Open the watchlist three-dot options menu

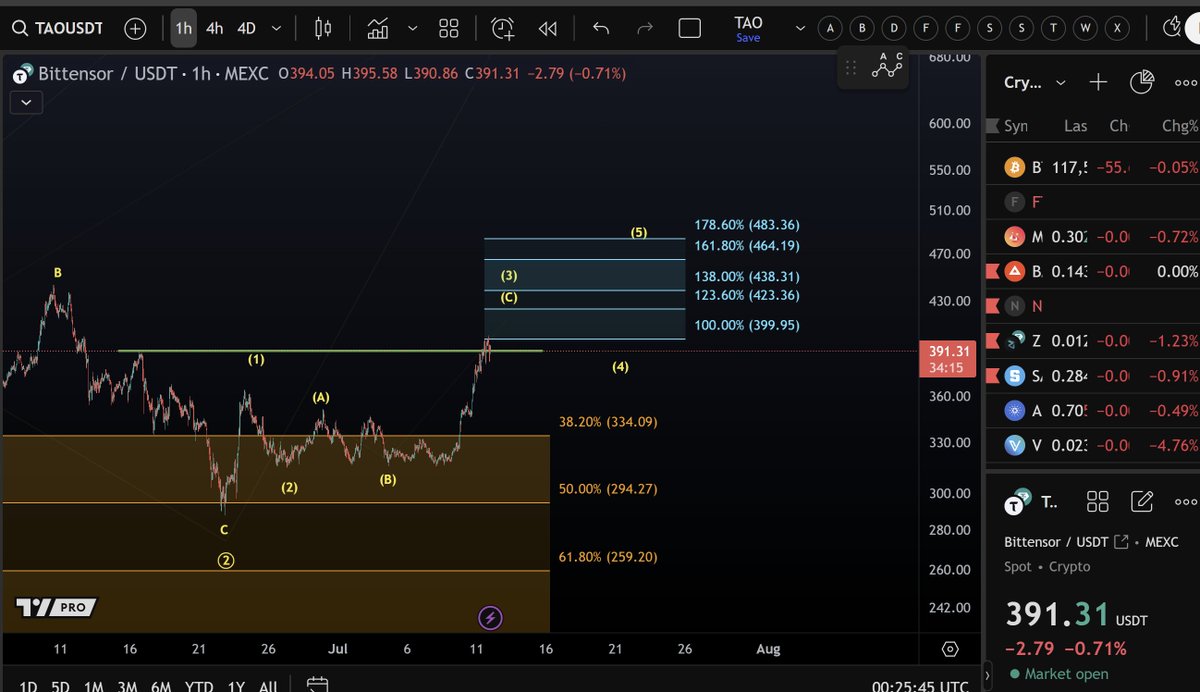(x=1185, y=83)
